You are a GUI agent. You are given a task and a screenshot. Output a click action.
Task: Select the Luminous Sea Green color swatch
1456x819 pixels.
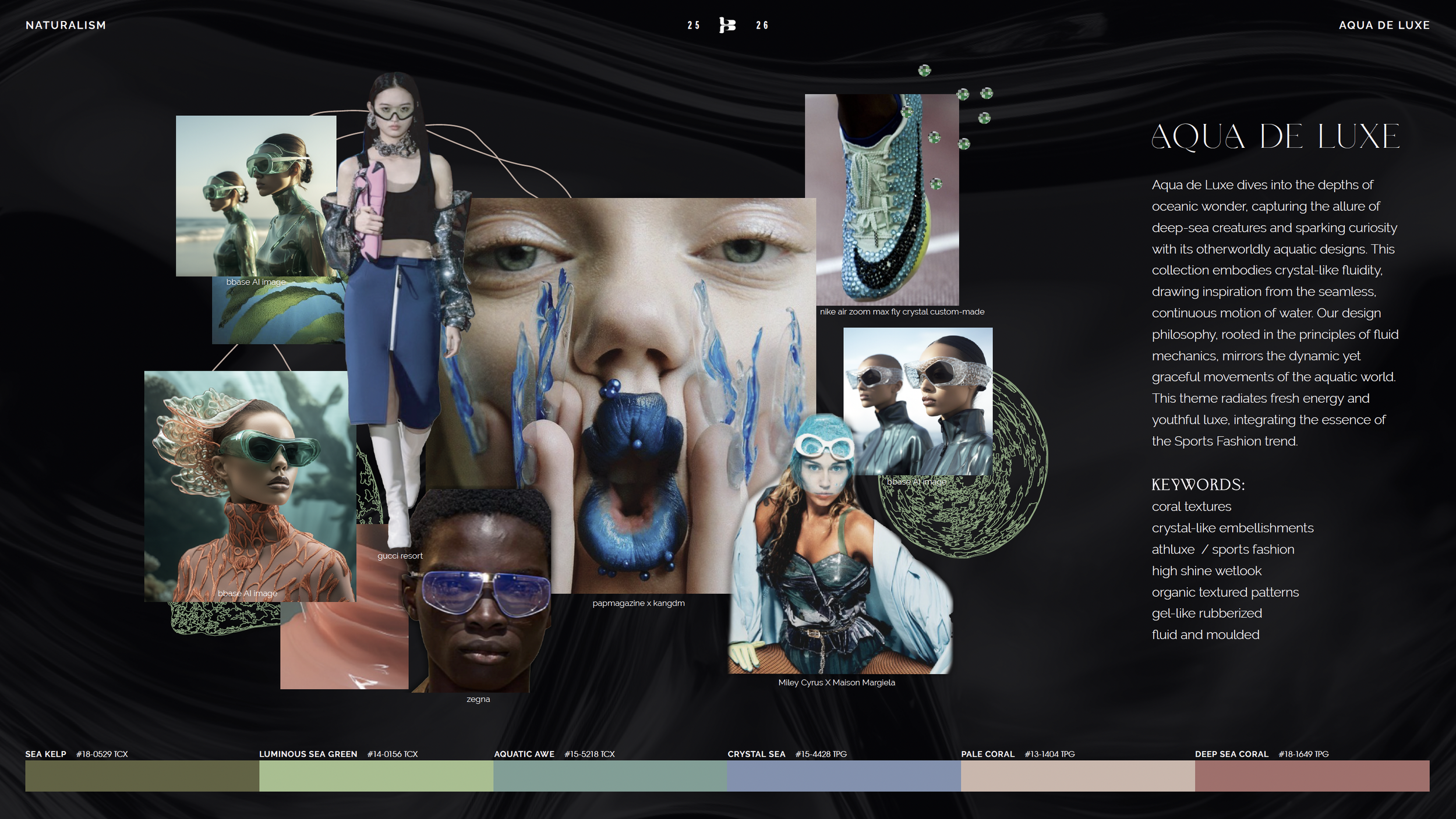coord(376,775)
